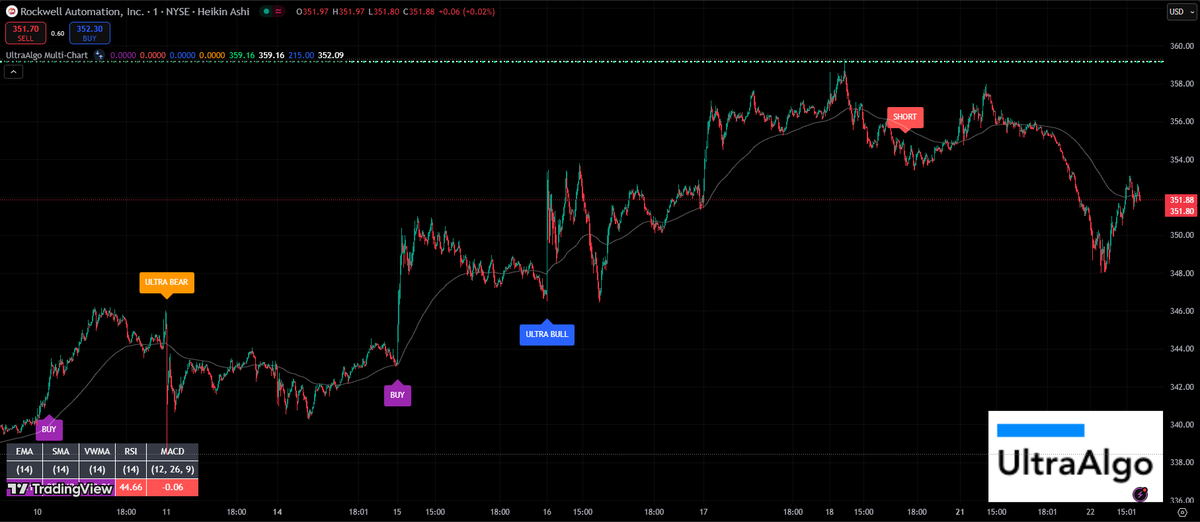Image resolution: width=1200 pixels, height=522 pixels.
Task: Click the indicator icon next to UltraAlgo Multi-Chart
Action: (99, 54)
